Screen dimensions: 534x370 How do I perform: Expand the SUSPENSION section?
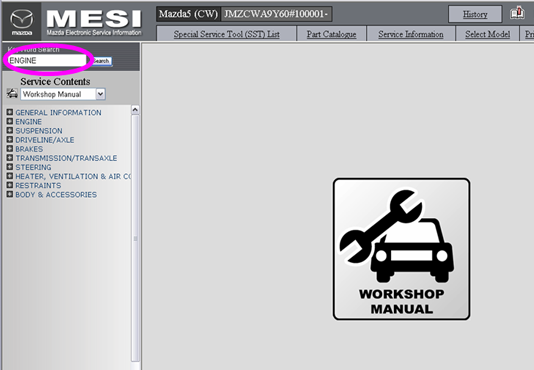point(10,130)
